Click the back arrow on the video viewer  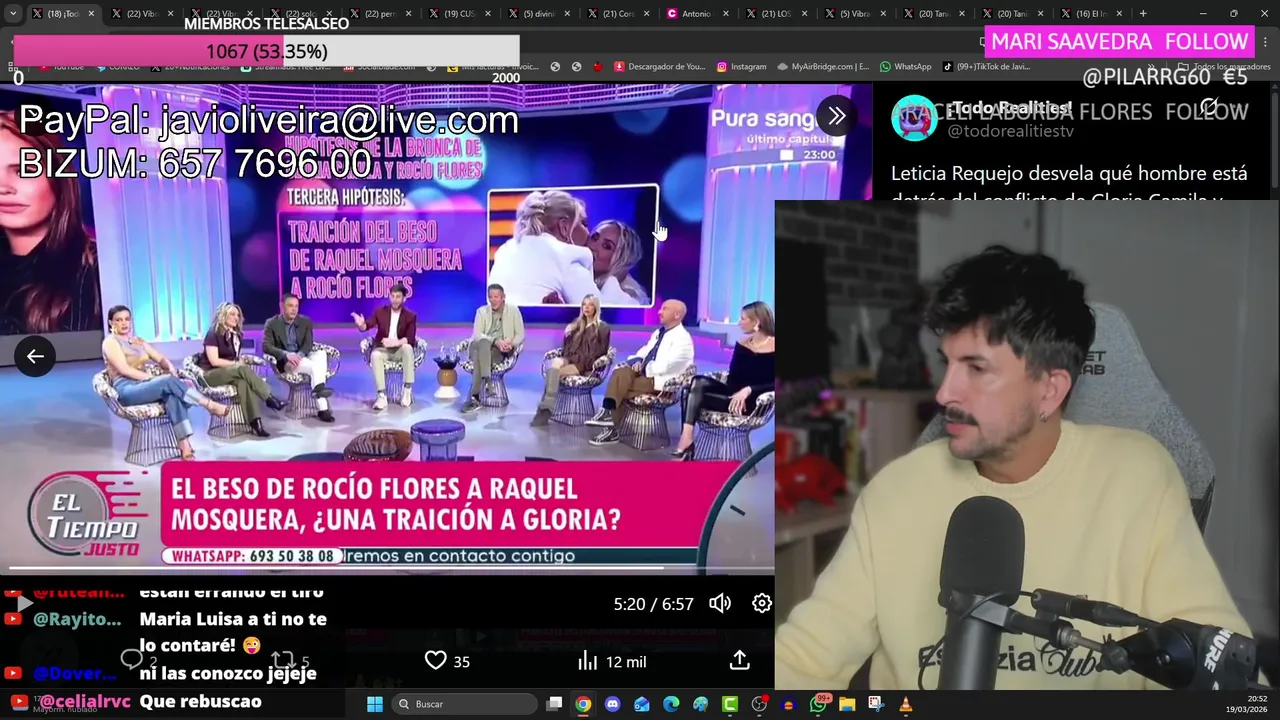coord(35,356)
